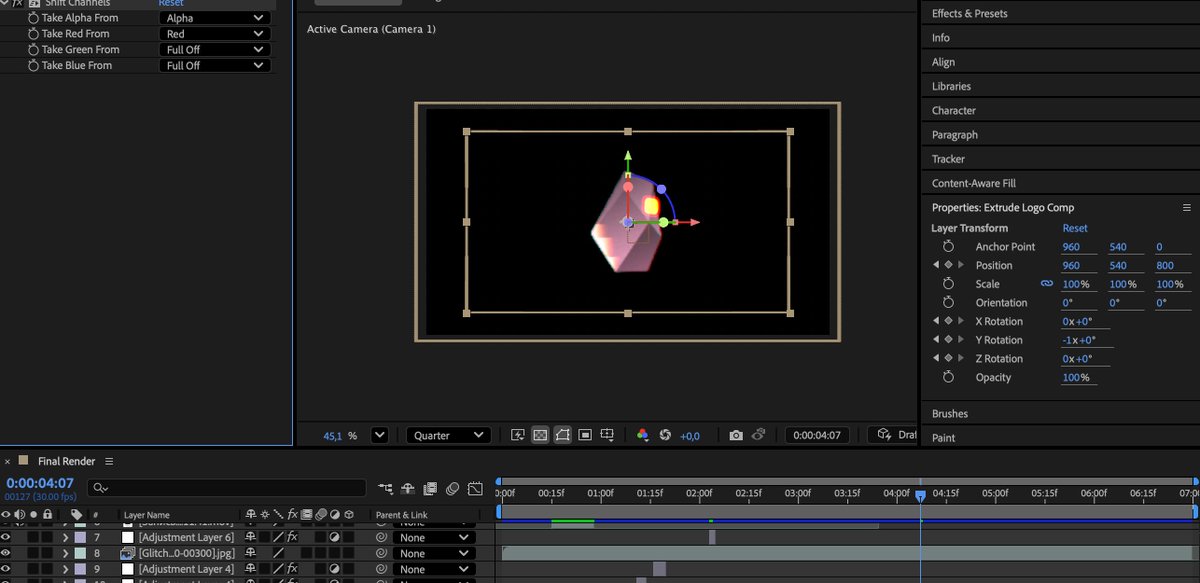Expand Adjustment Layer 6 properties

pyautogui.click(x=66, y=537)
